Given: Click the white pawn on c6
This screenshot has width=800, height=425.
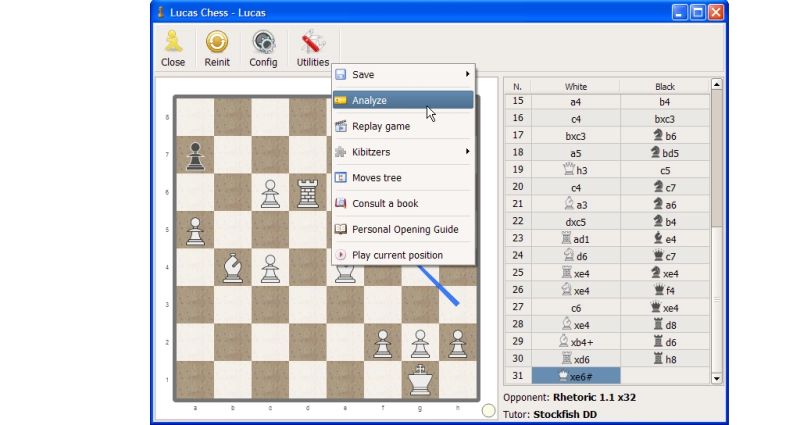Looking at the screenshot, I should coord(270,193).
